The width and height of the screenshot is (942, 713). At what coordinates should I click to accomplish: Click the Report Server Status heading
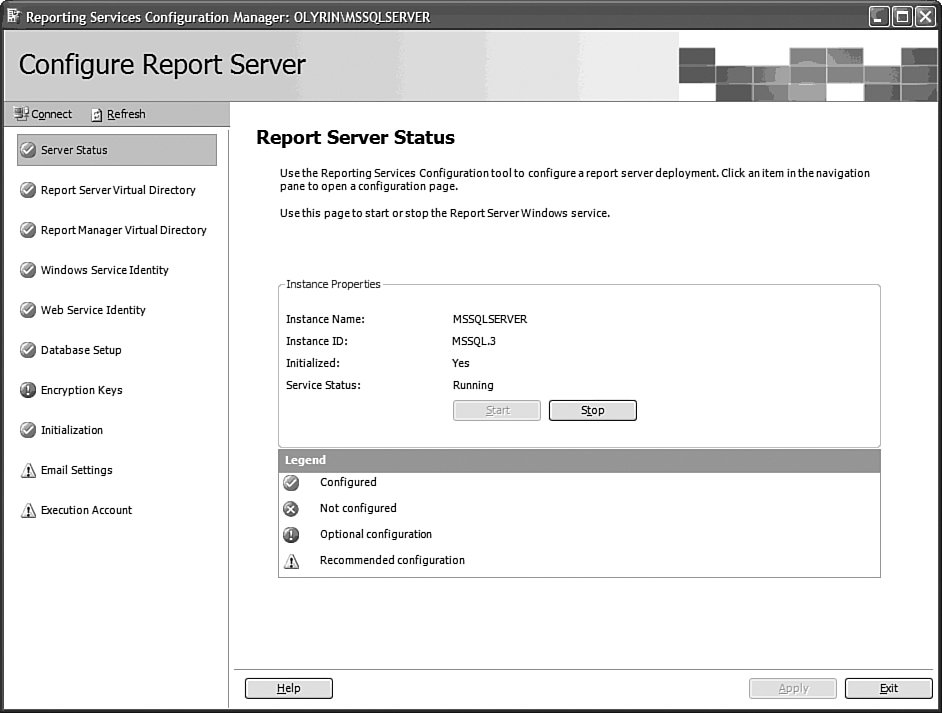[x=355, y=137]
